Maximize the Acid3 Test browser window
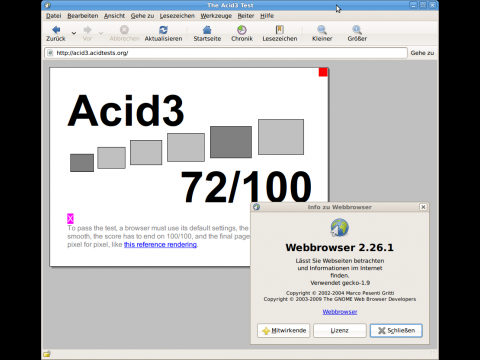This screenshot has height=360, width=480. coord(423,5)
